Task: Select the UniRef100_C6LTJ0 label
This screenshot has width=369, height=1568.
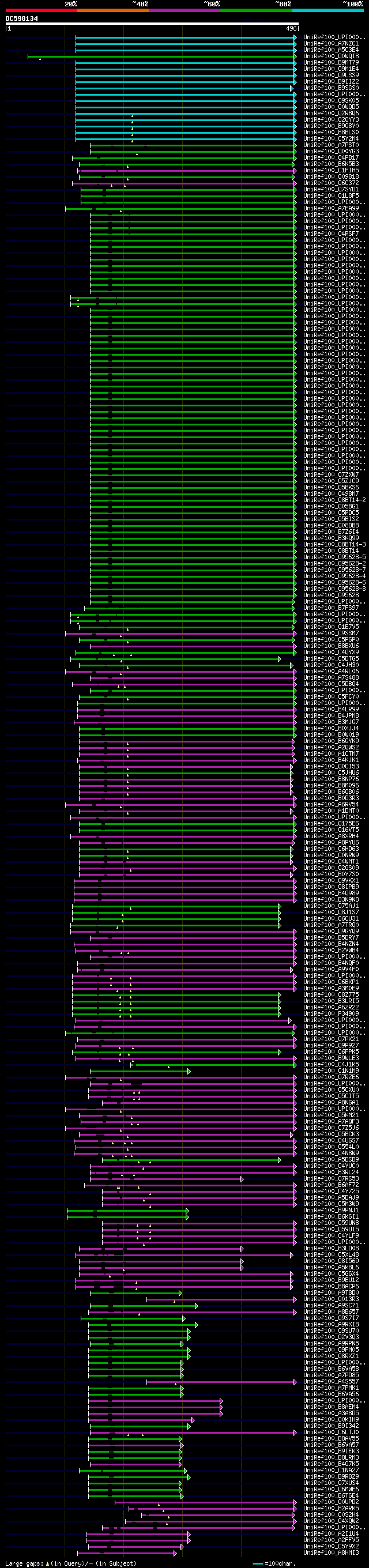Action: pyautogui.click(x=332, y=1433)
